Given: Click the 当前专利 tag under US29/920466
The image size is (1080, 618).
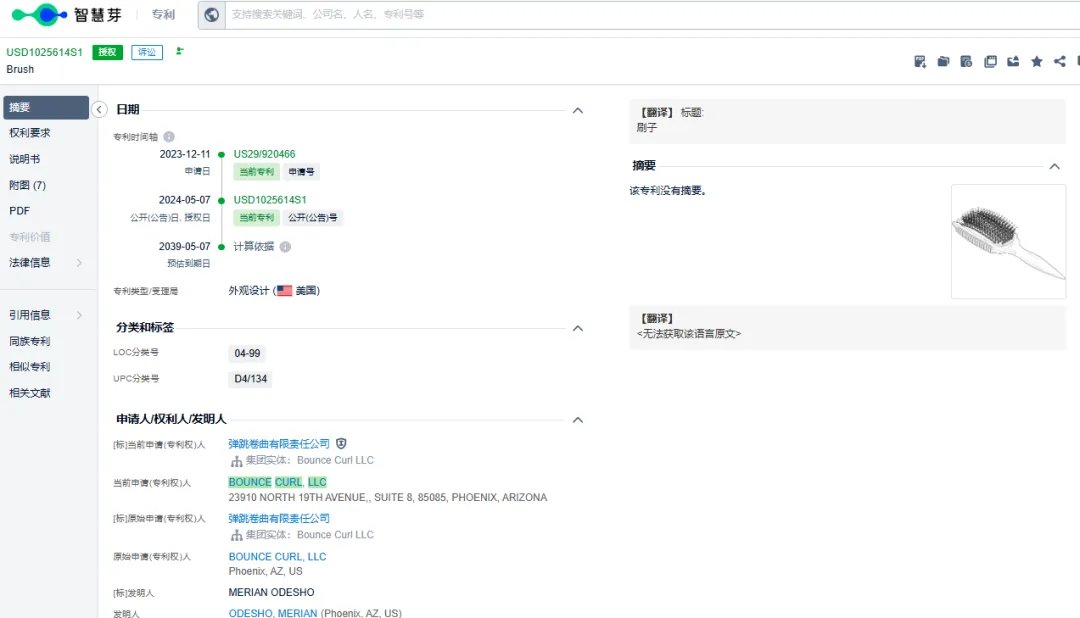Looking at the screenshot, I should tap(256, 172).
